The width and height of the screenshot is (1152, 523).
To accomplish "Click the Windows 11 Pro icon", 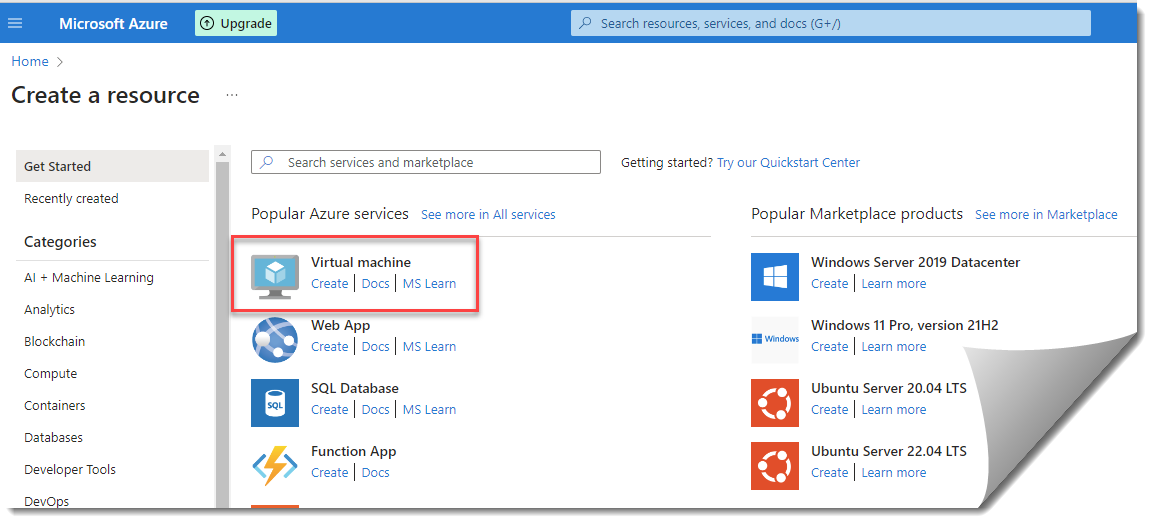I will (x=774, y=339).
